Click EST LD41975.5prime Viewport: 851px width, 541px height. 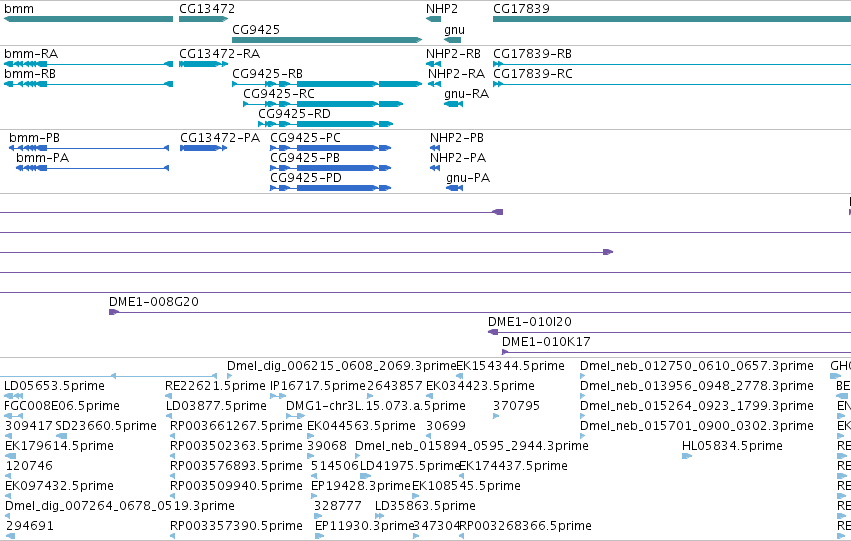(x=366, y=476)
